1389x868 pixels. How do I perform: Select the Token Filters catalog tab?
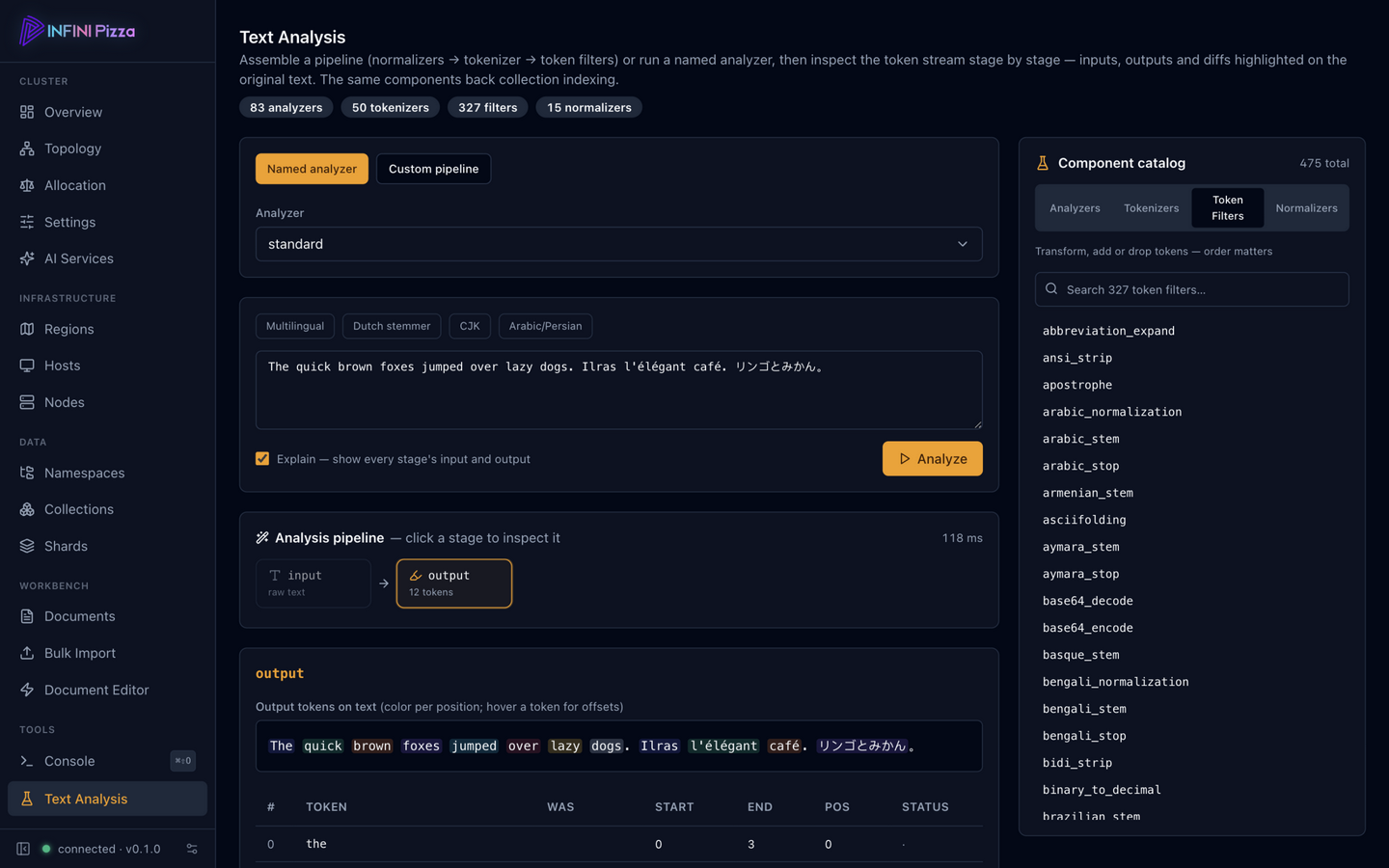(x=1228, y=208)
